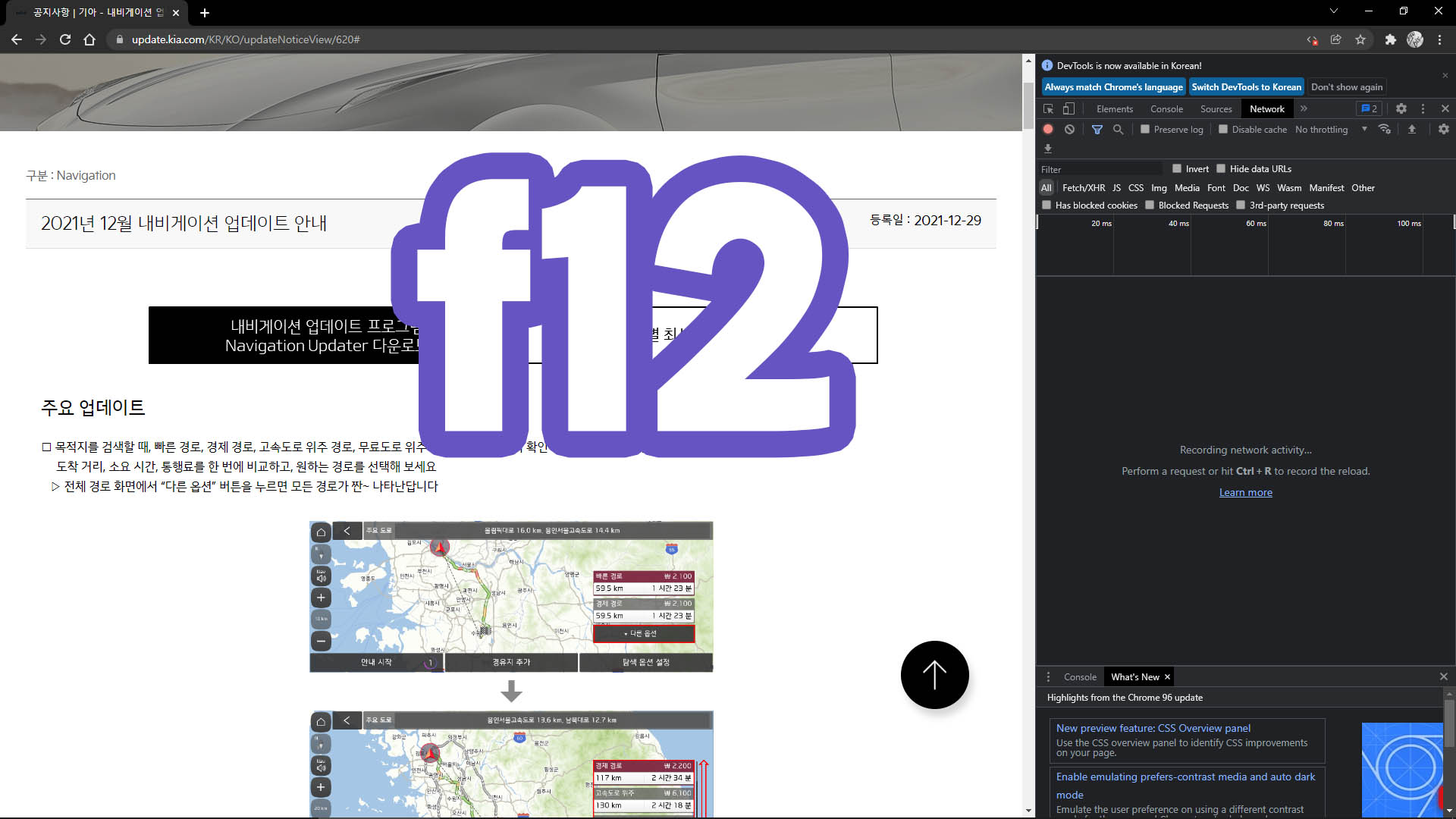Toggle the device toolbar icon
This screenshot has width=1456, height=819.
pos(1068,109)
